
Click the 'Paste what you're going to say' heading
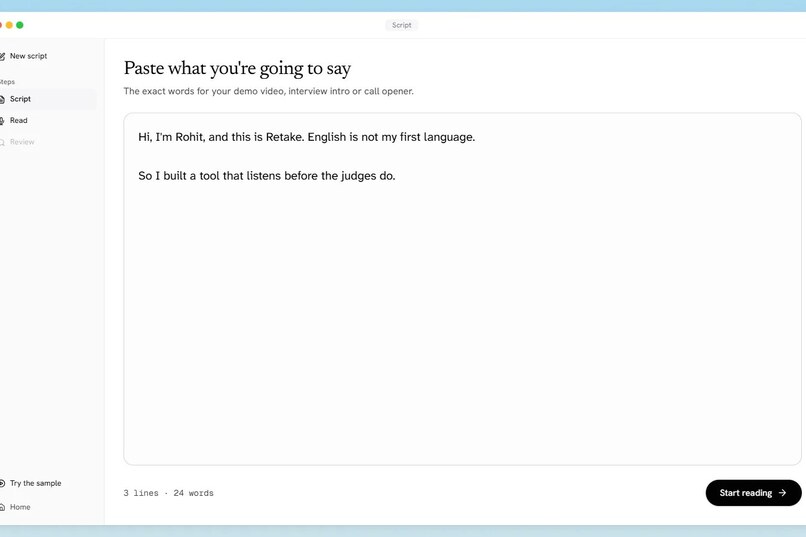coord(237,68)
